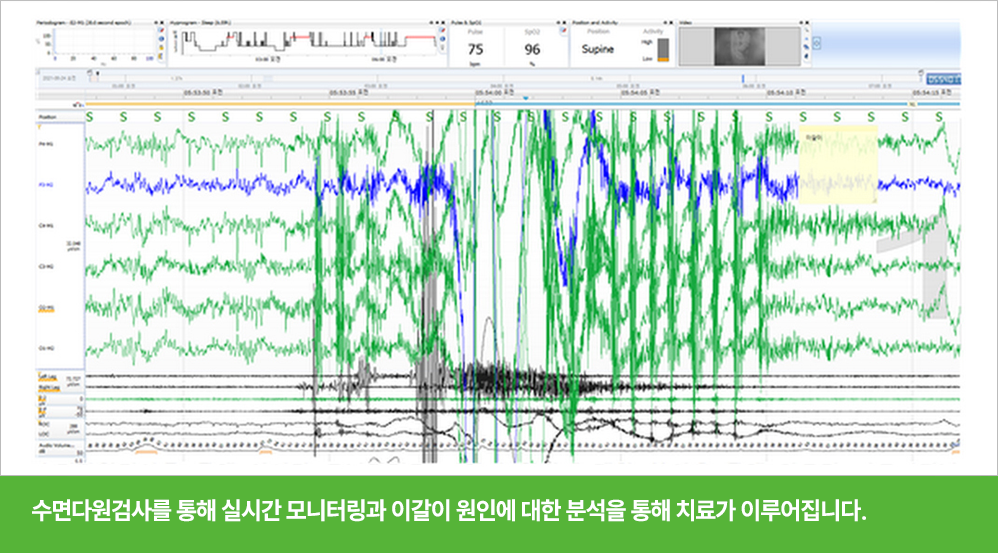Select the Left Leg channel label

tap(49, 378)
